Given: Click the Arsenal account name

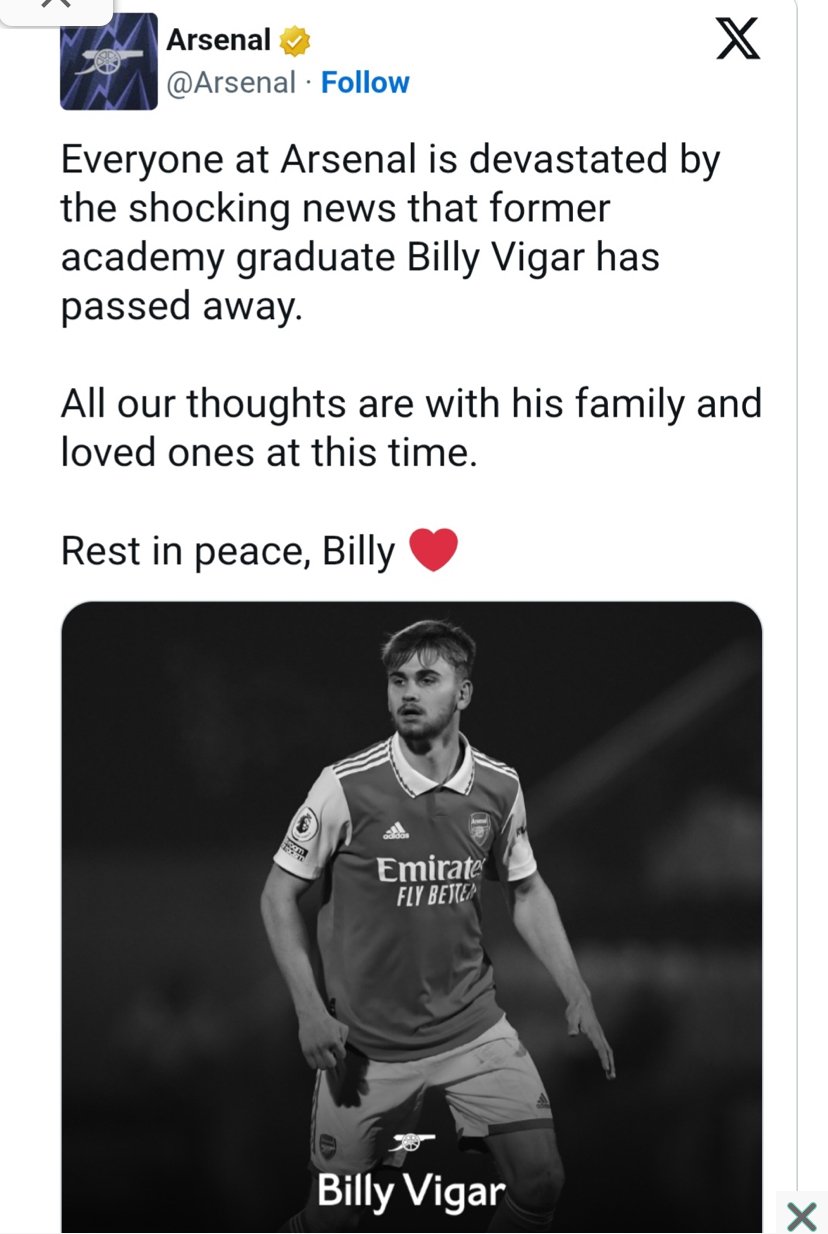Looking at the screenshot, I should tap(218, 40).
